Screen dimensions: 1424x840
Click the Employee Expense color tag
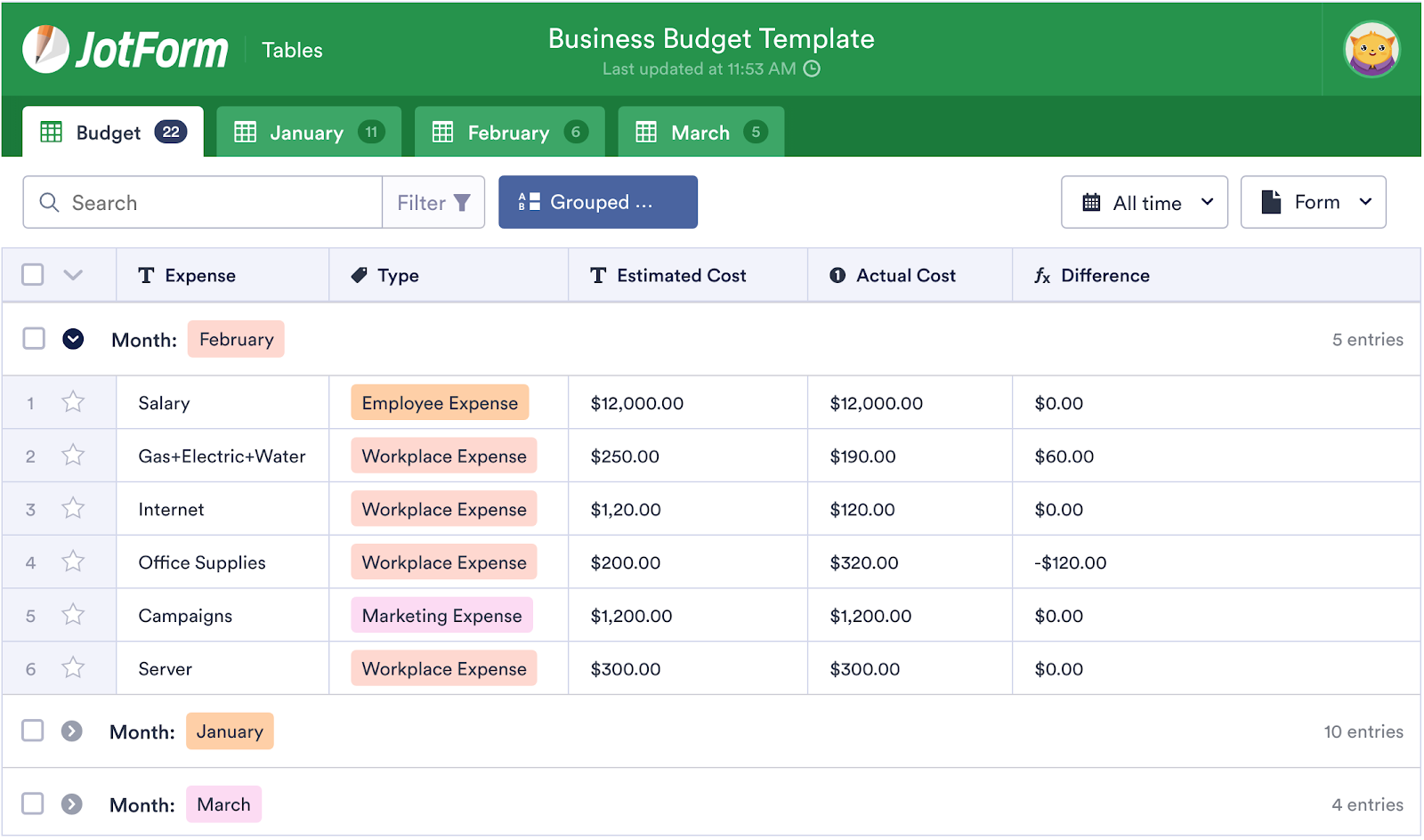pos(440,403)
